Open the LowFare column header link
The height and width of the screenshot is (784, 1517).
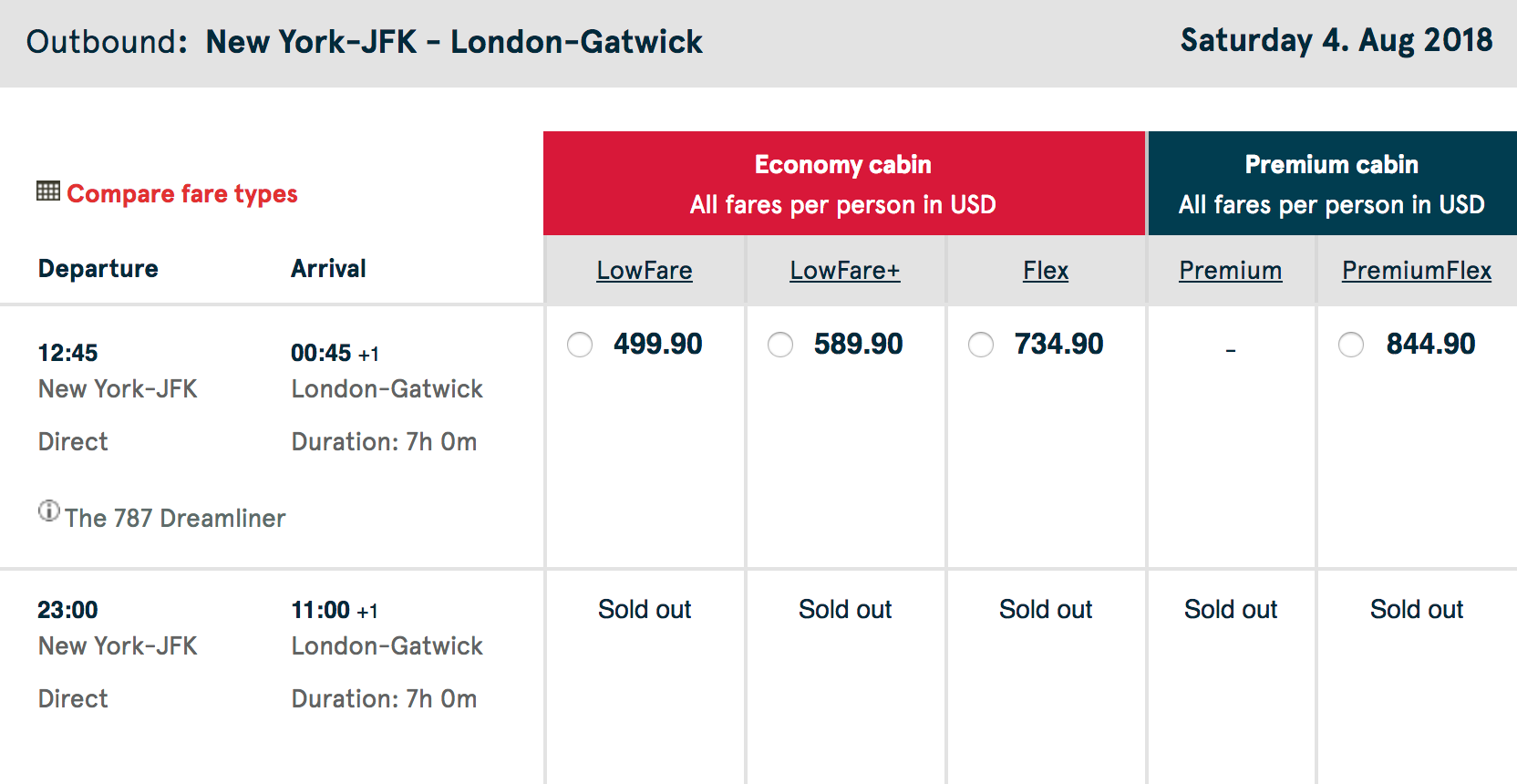tap(645, 271)
